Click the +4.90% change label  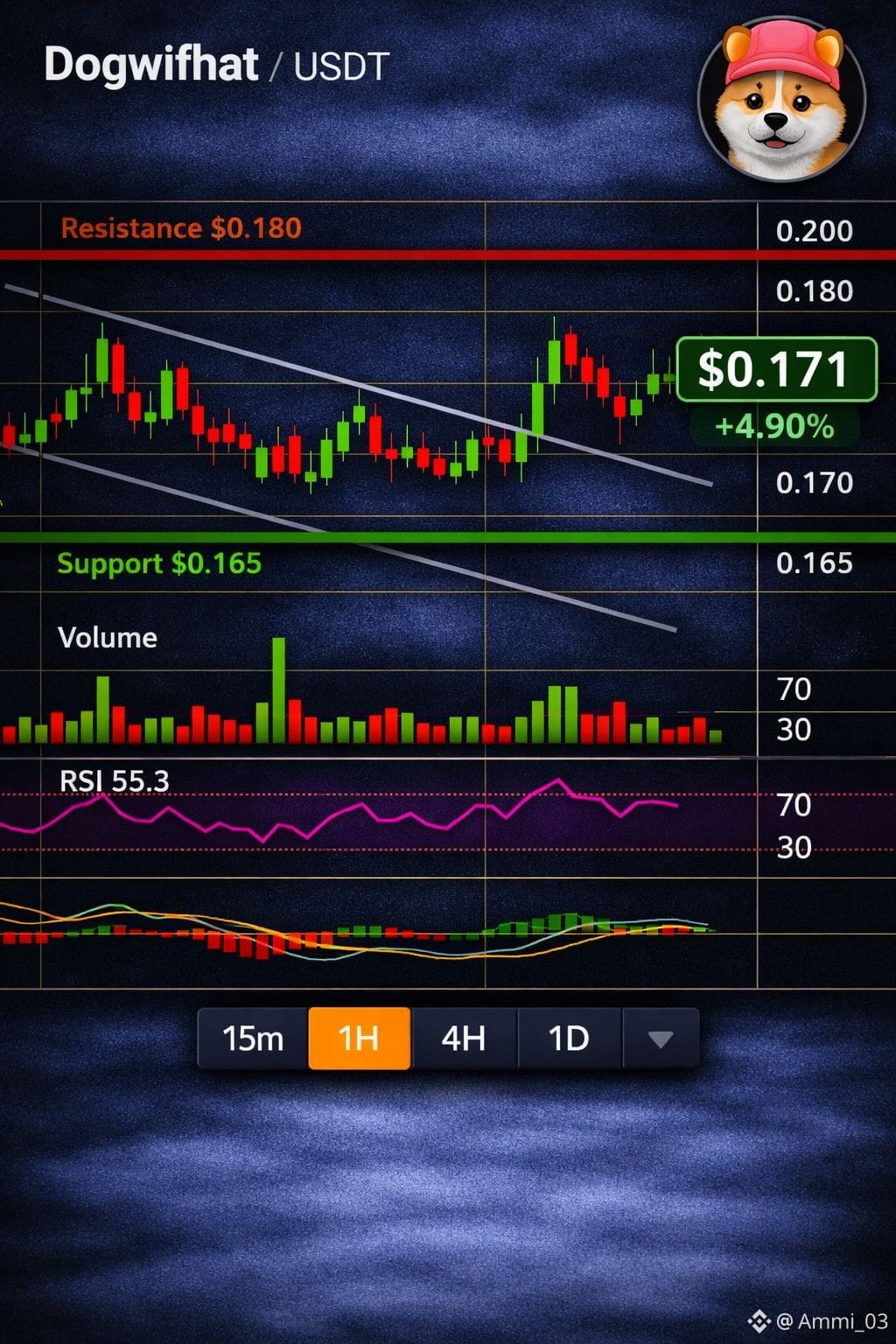(774, 426)
